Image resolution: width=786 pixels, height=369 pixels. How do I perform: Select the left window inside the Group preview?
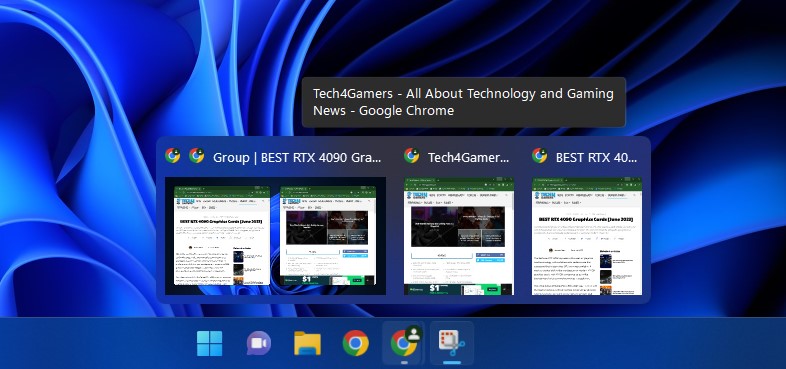coord(222,236)
